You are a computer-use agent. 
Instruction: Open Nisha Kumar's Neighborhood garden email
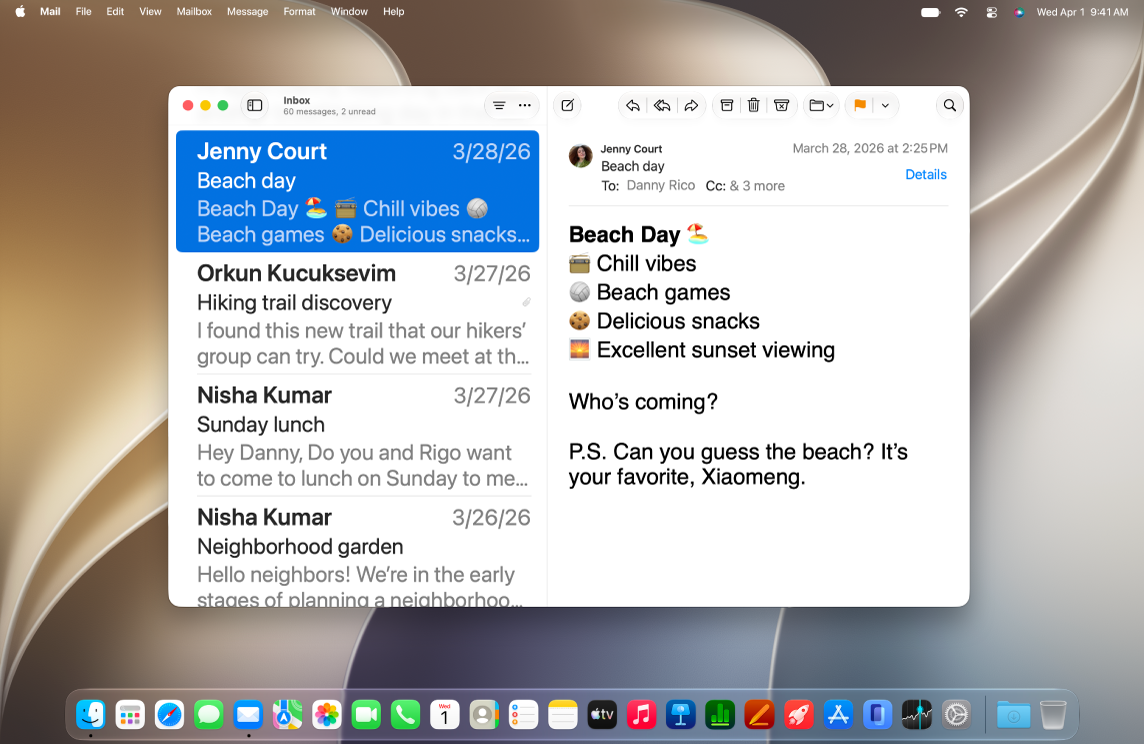point(357,553)
